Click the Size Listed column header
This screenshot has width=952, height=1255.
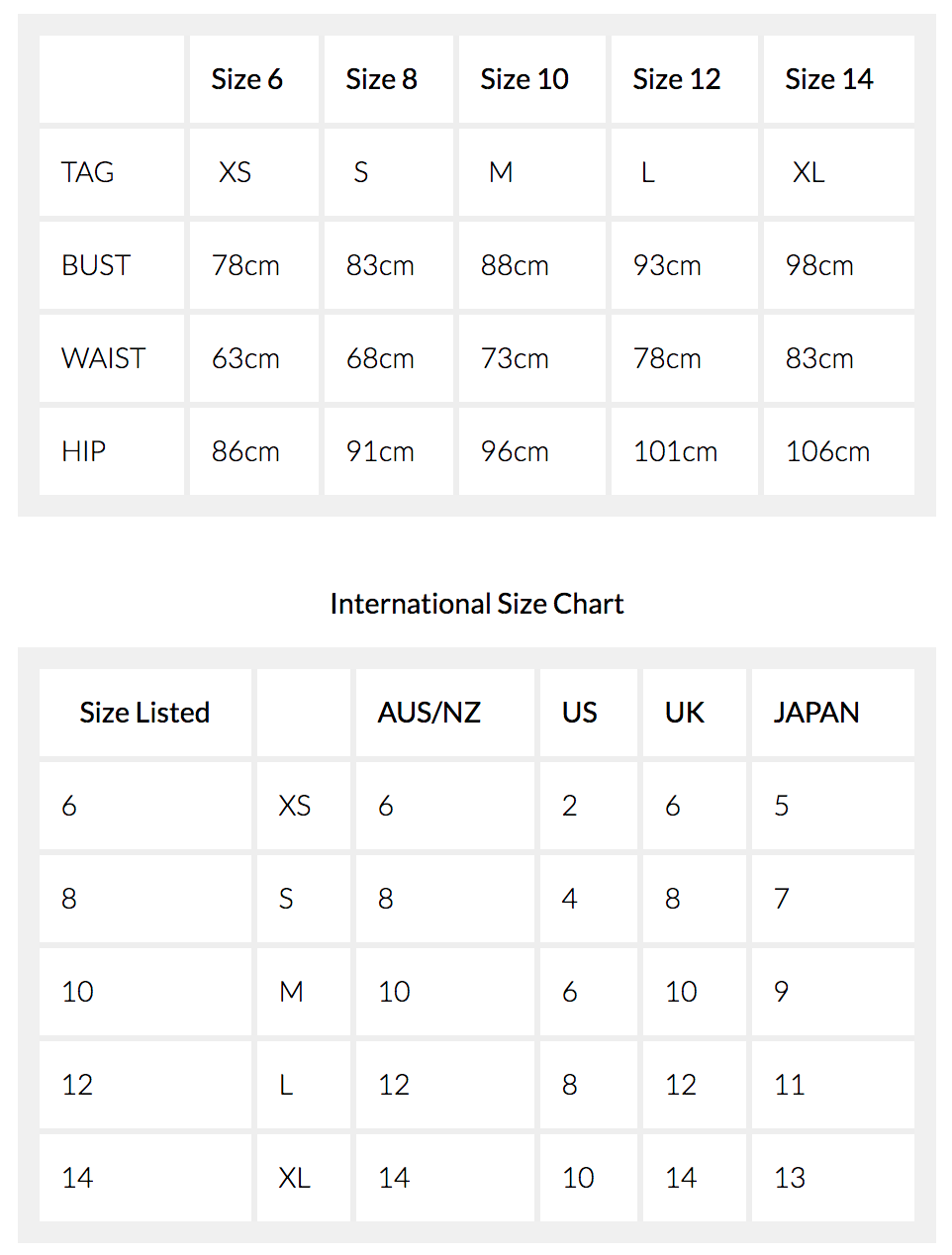tap(144, 713)
